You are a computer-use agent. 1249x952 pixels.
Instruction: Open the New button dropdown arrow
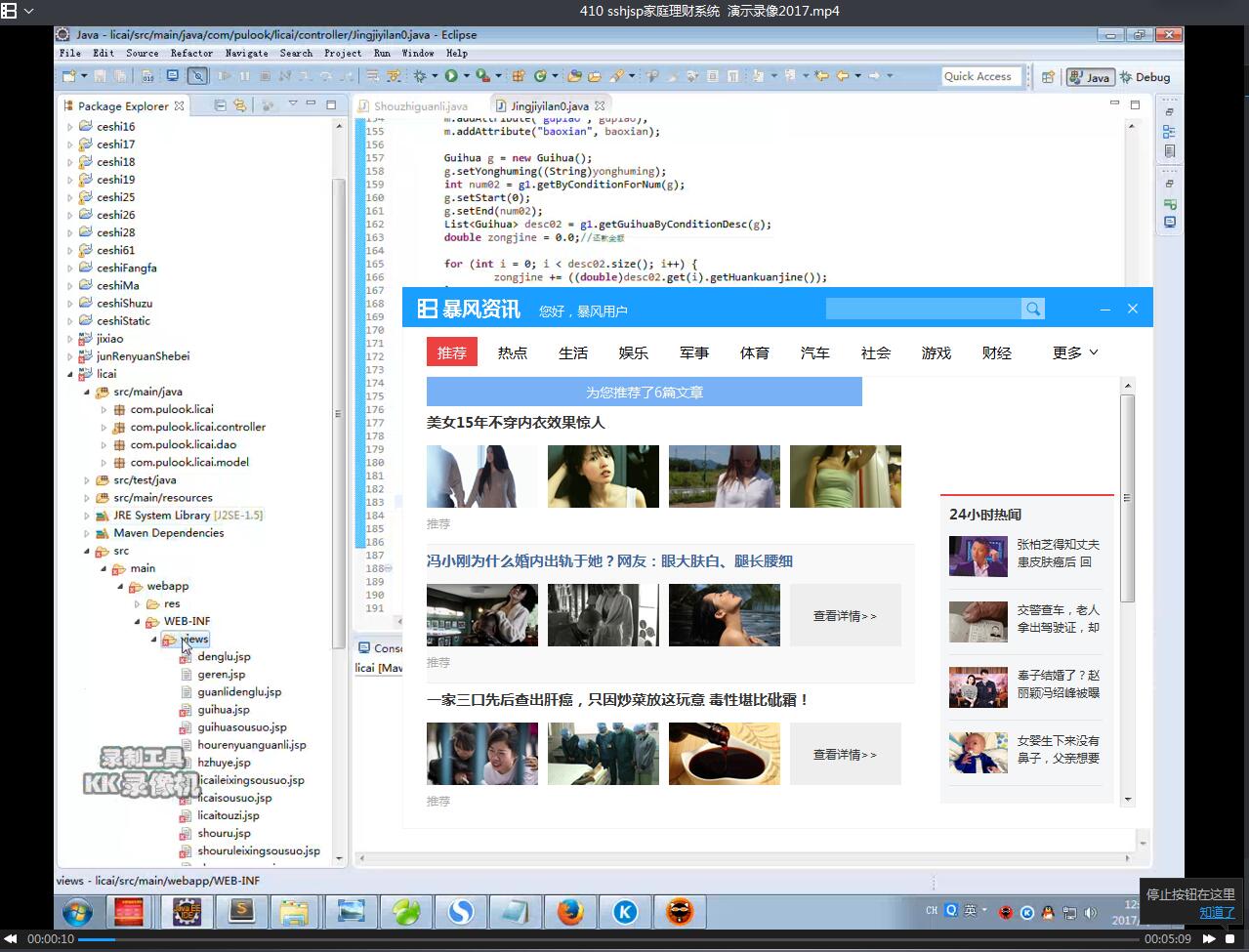click(84, 76)
